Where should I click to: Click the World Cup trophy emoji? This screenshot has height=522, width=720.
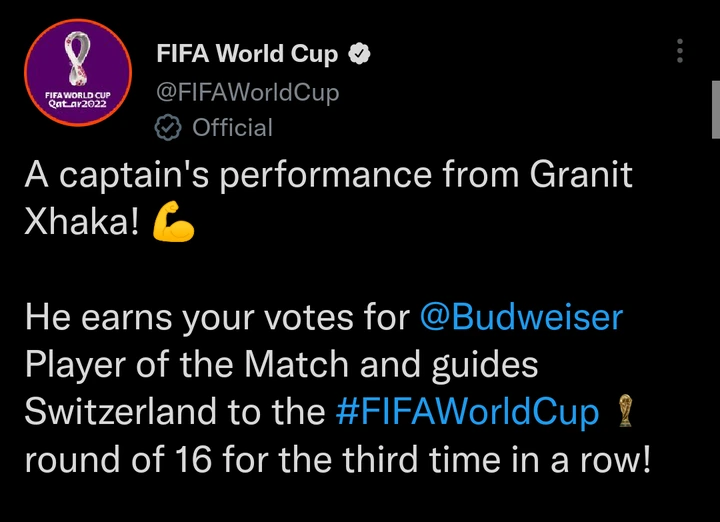pos(625,411)
